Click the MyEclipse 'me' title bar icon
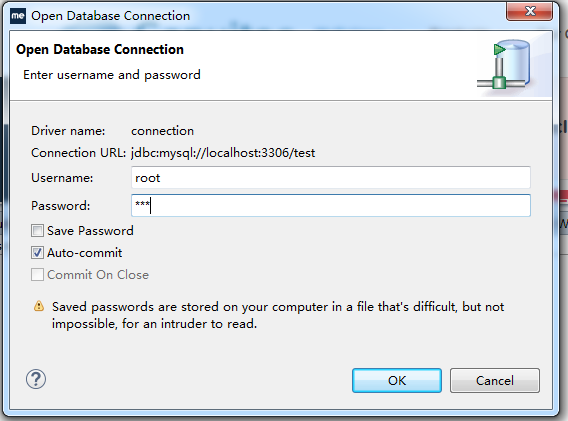Viewport: 568px width, 421px height. pyautogui.click(x=18, y=16)
